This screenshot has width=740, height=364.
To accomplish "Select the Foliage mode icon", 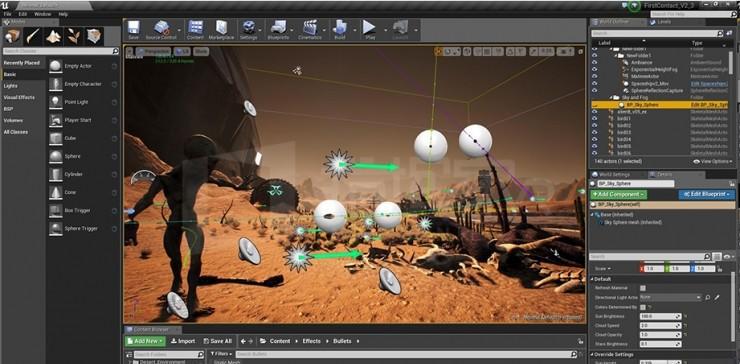I will tap(73, 36).
